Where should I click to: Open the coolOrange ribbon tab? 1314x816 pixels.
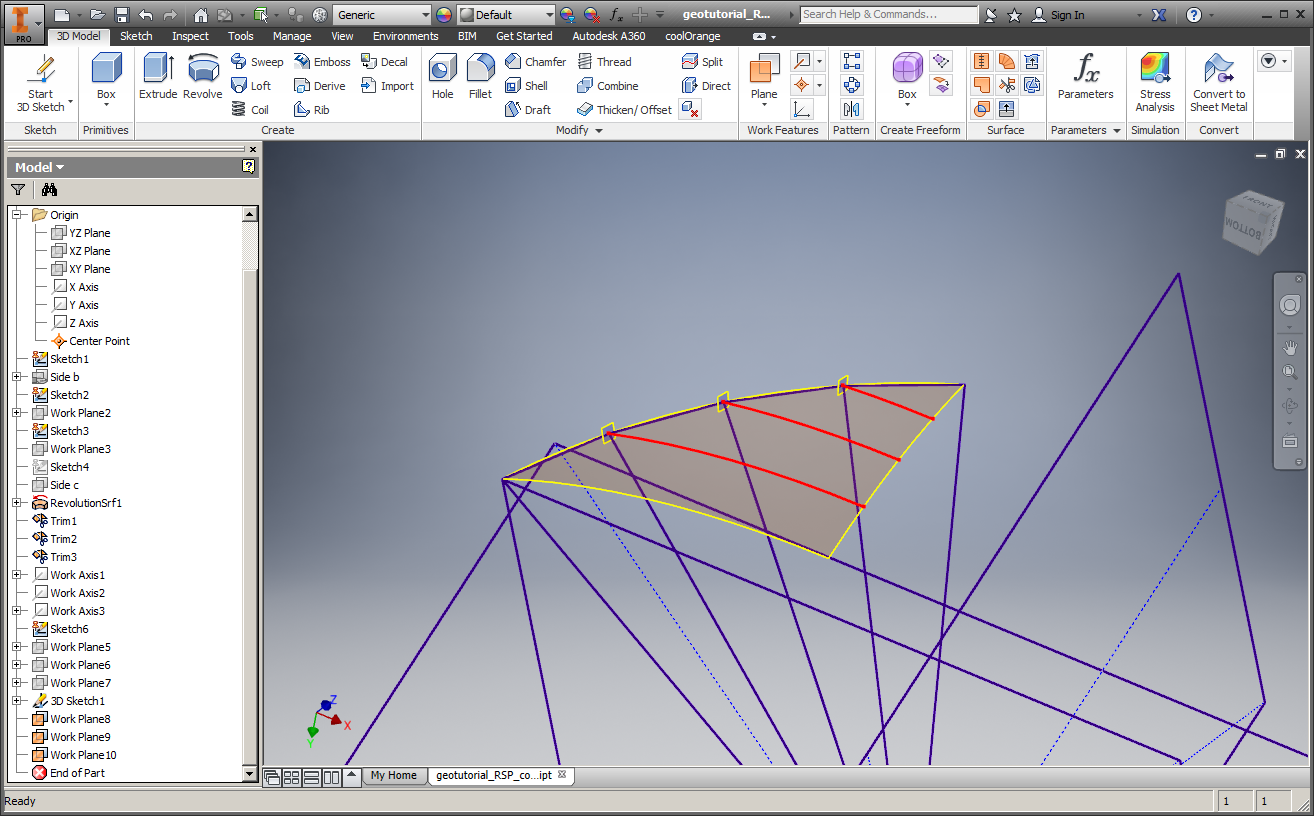point(693,36)
